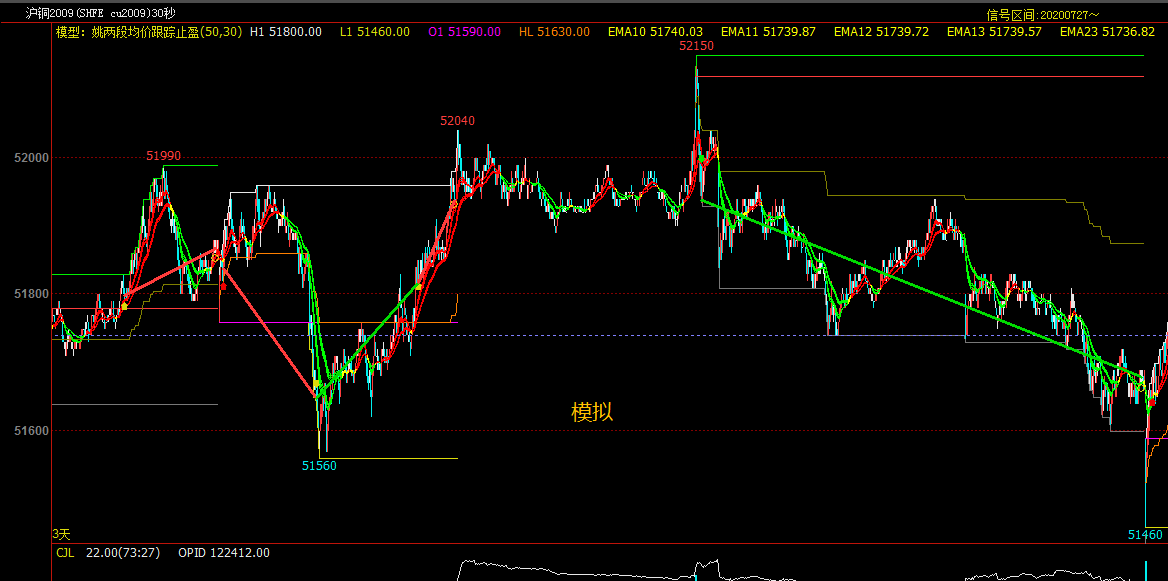Click the 信号区间 date range label
The height and width of the screenshot is (581, 1168).
pos(1042,15)
